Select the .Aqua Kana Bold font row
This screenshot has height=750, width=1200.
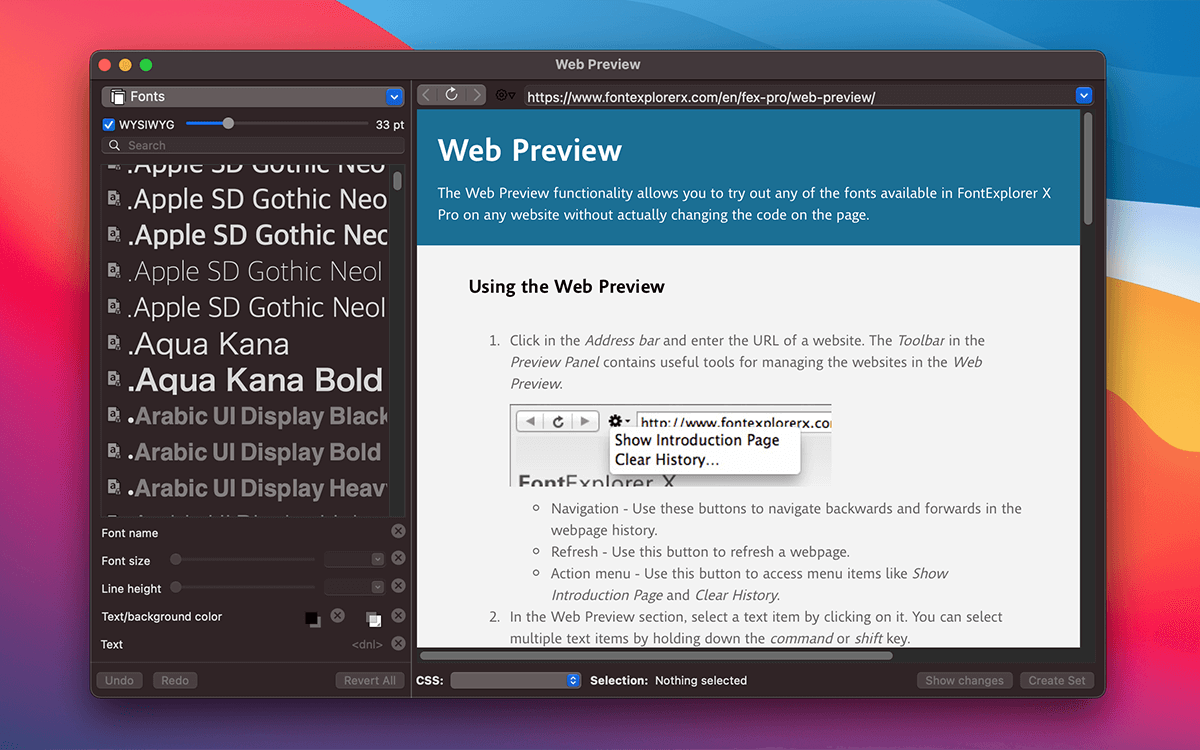(247, 380)
